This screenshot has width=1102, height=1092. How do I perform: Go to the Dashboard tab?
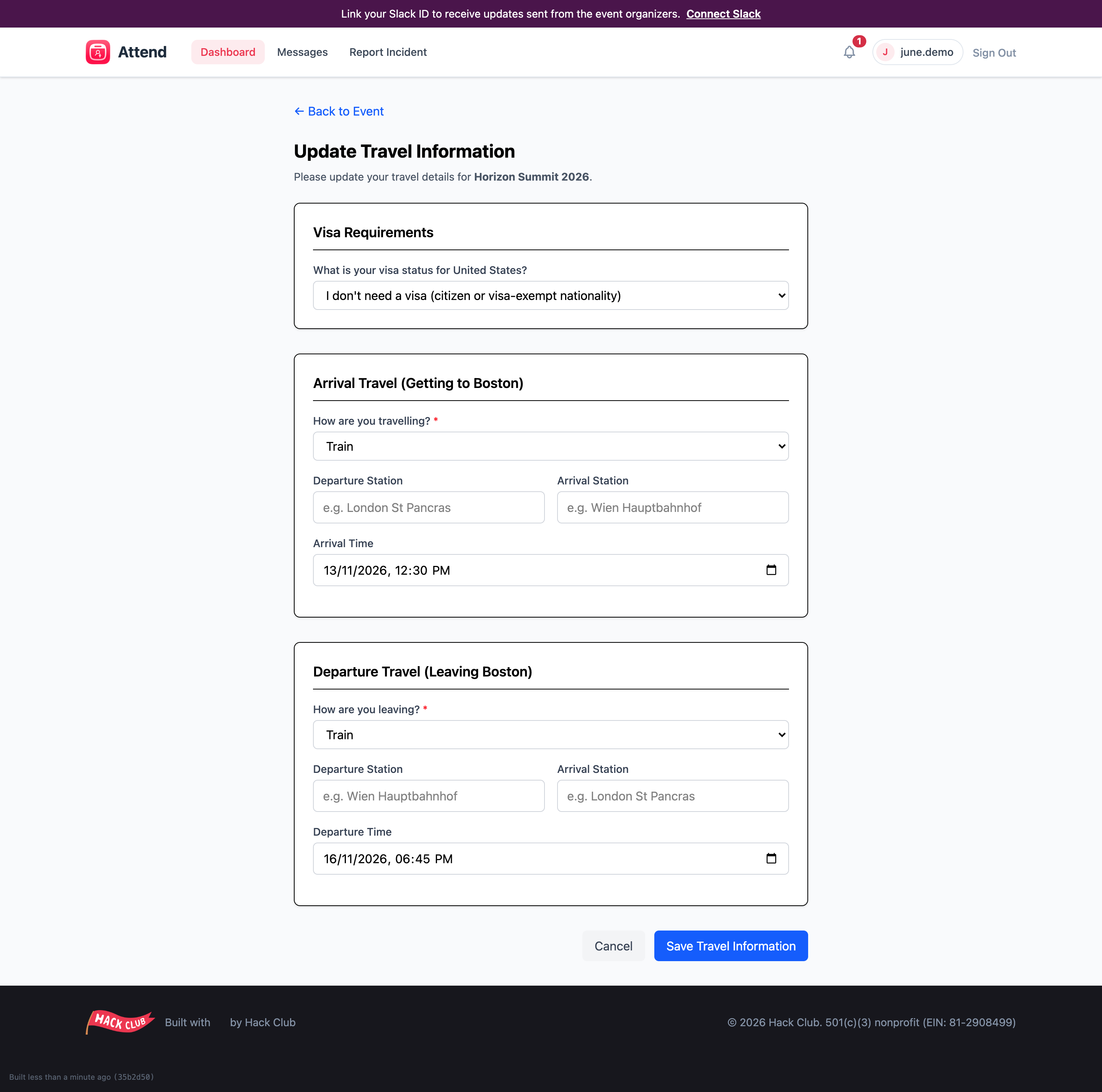pyautogui.click(x=228, y=52)
